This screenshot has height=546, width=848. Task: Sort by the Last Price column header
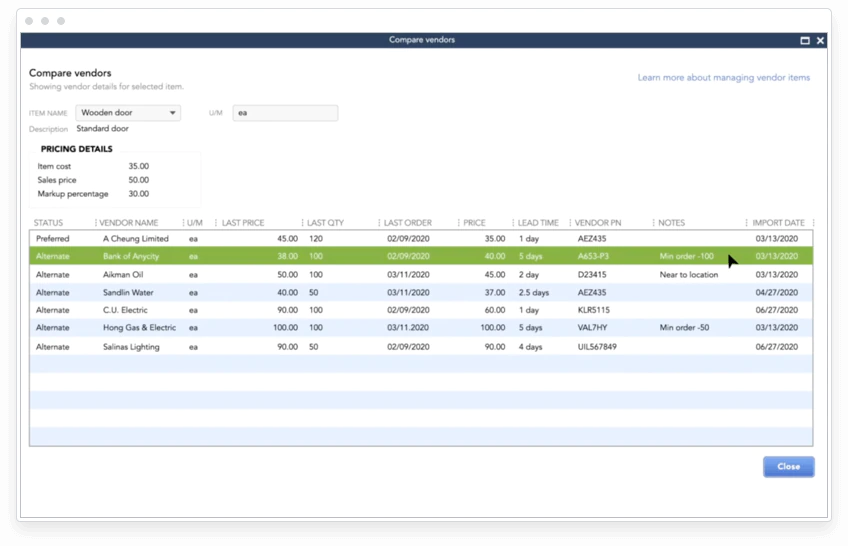coord(243,223)
